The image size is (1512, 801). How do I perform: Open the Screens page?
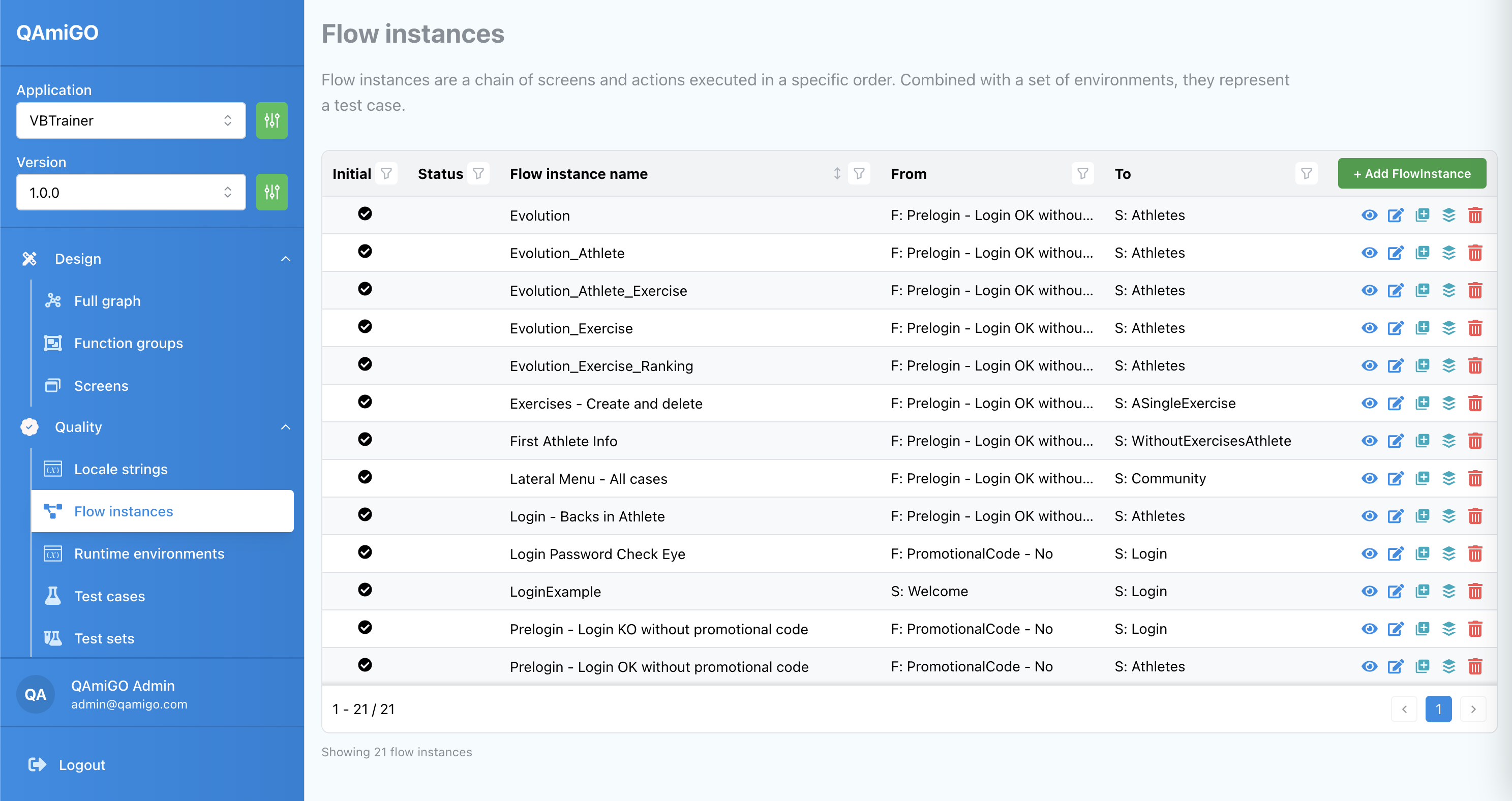pos(101,386)
